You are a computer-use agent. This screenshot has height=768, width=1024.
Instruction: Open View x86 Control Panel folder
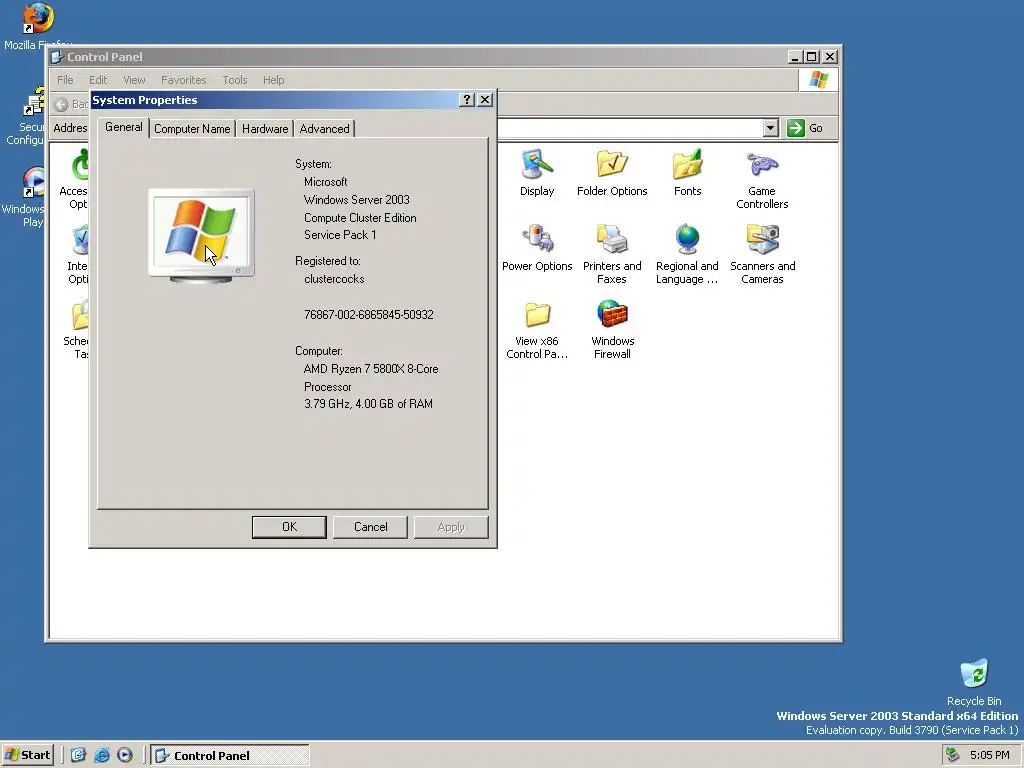point(537,329)
